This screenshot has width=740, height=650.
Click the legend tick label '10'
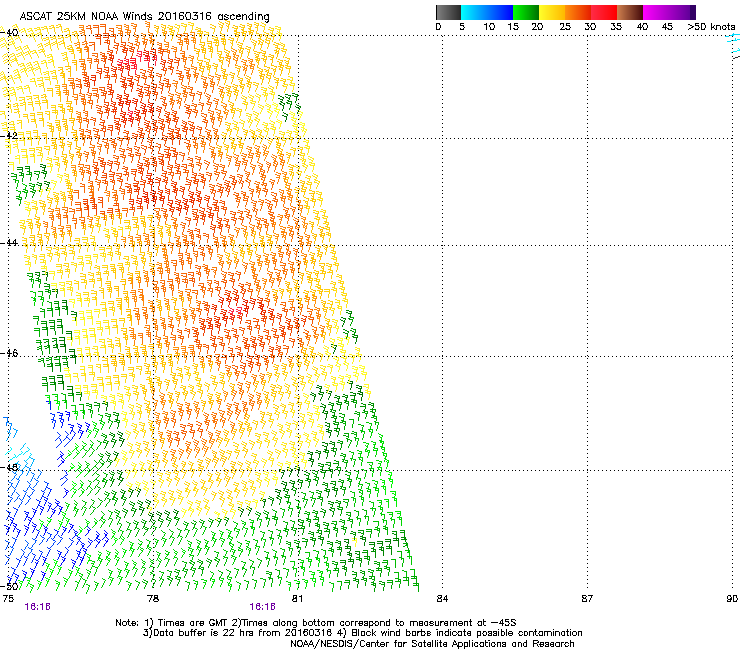click(x=489, y=27)
